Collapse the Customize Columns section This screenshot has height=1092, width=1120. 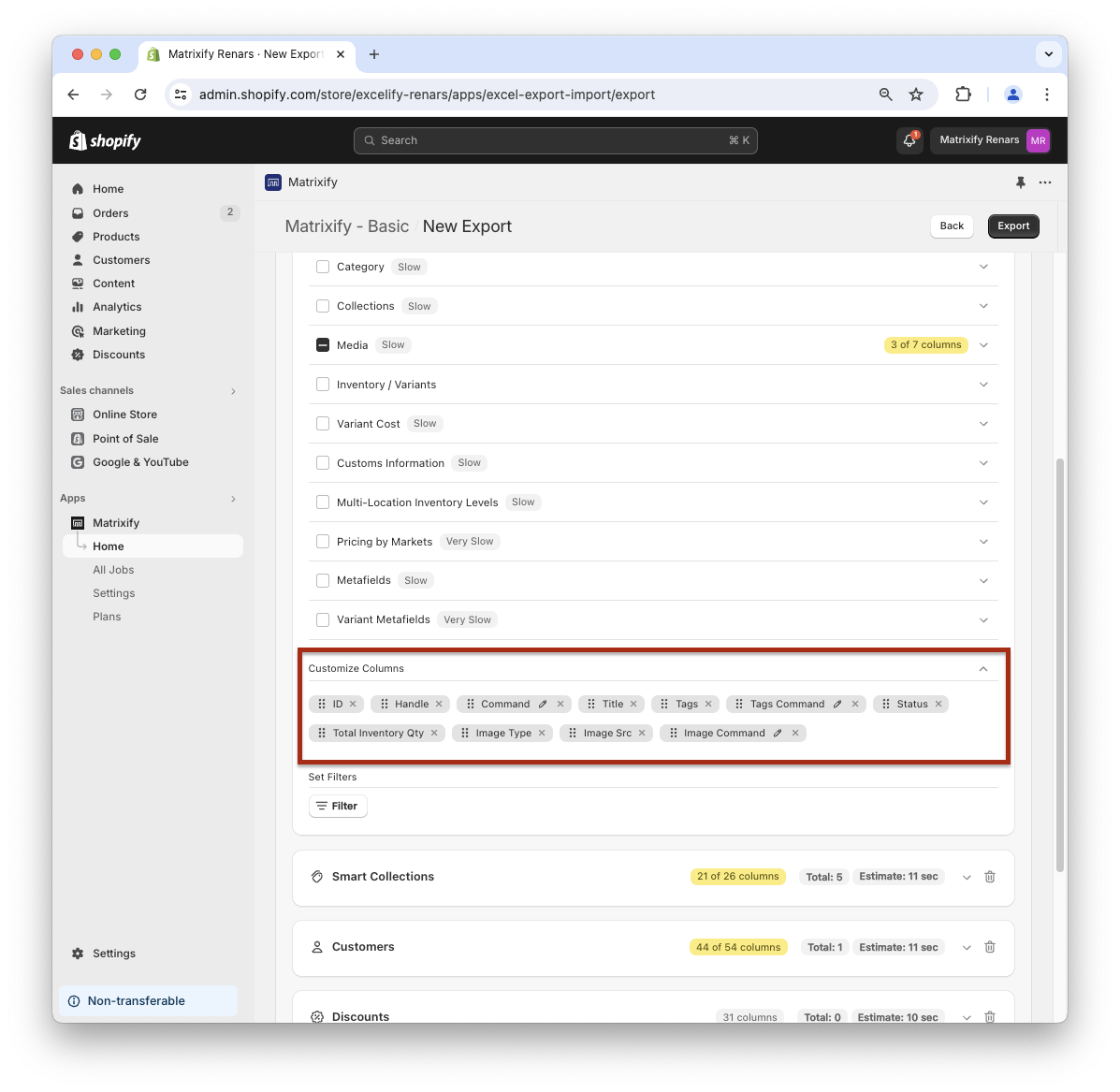tap(982, 669)
